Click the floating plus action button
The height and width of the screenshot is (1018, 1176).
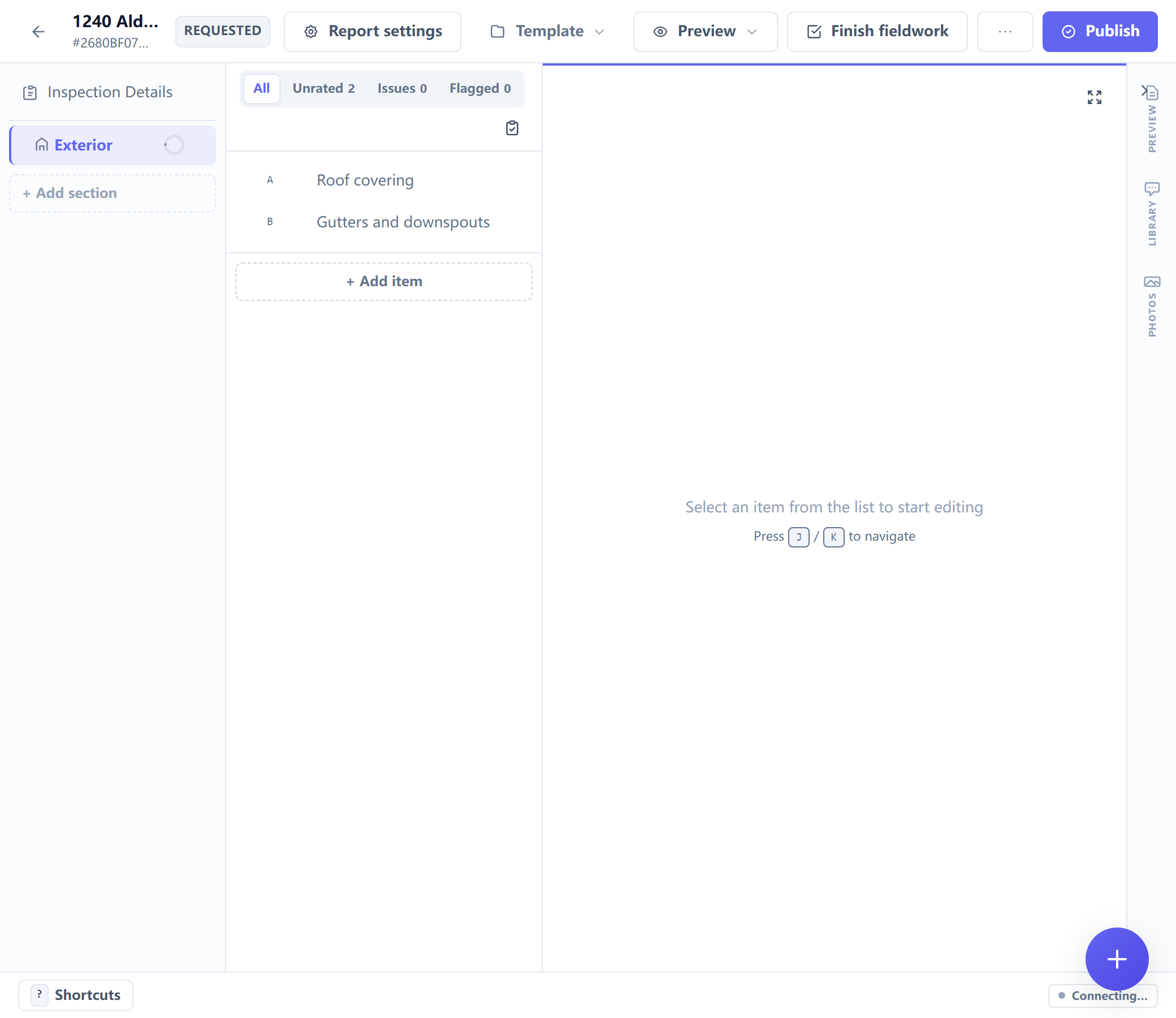1117,960
